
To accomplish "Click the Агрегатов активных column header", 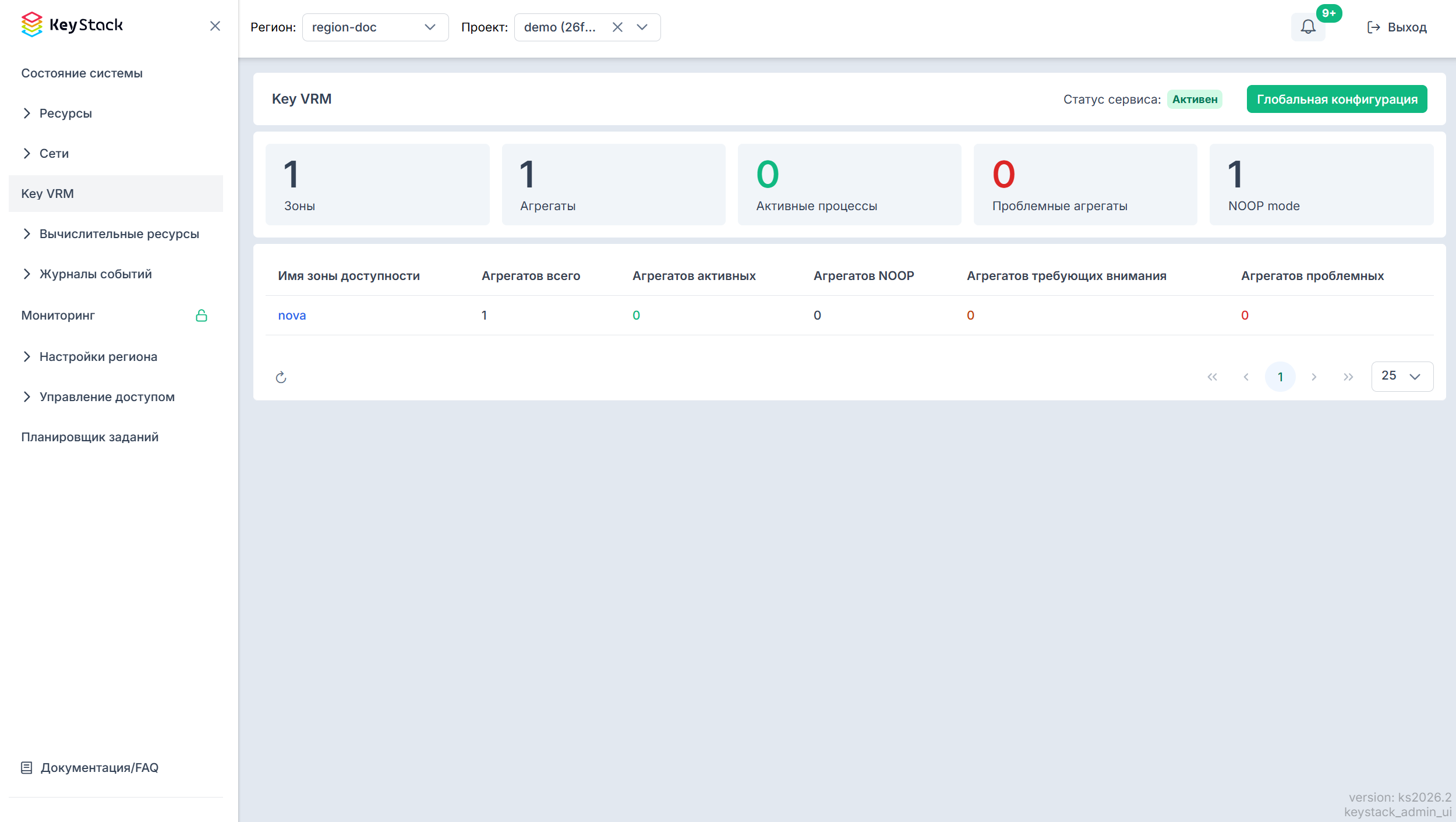I will tap(694, 276).
